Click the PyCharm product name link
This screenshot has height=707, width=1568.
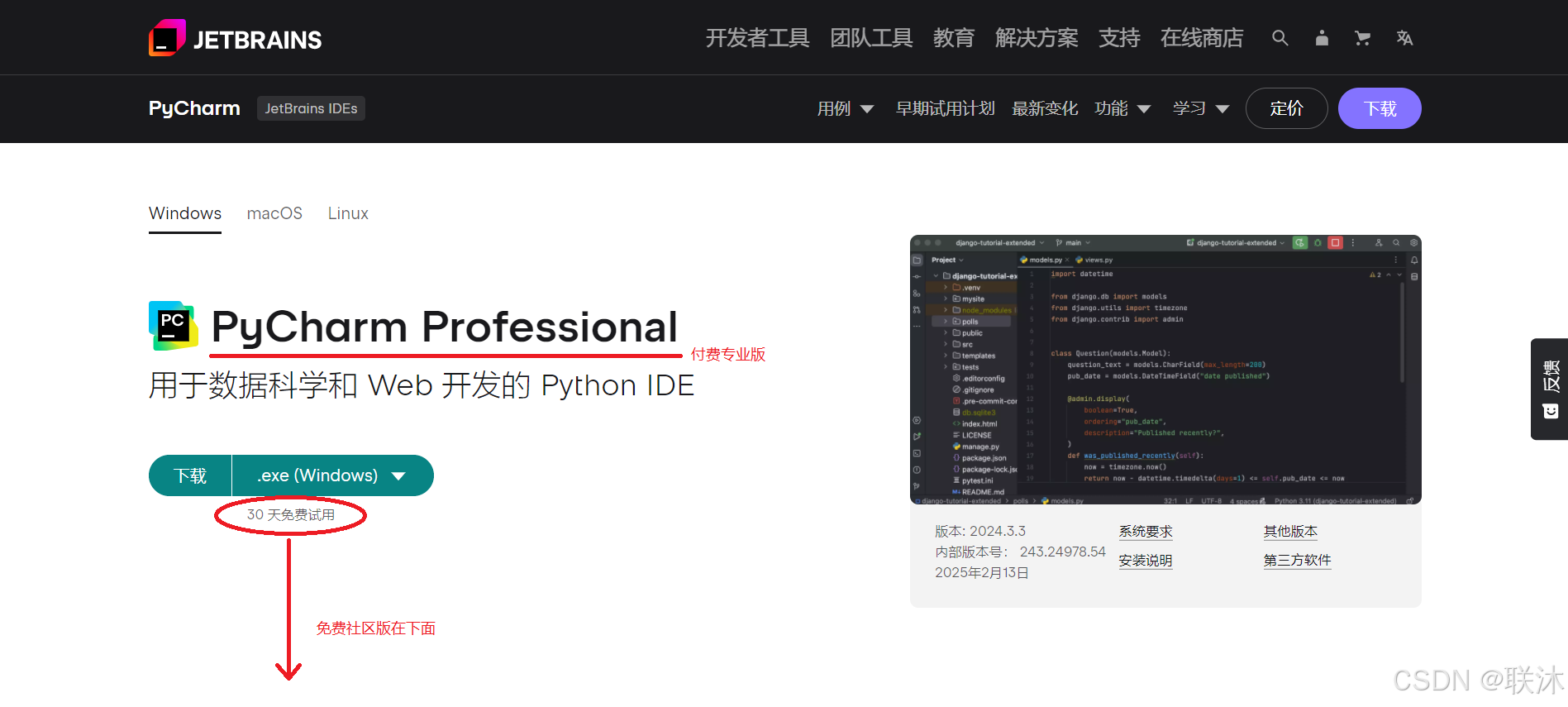pos(194,108)
